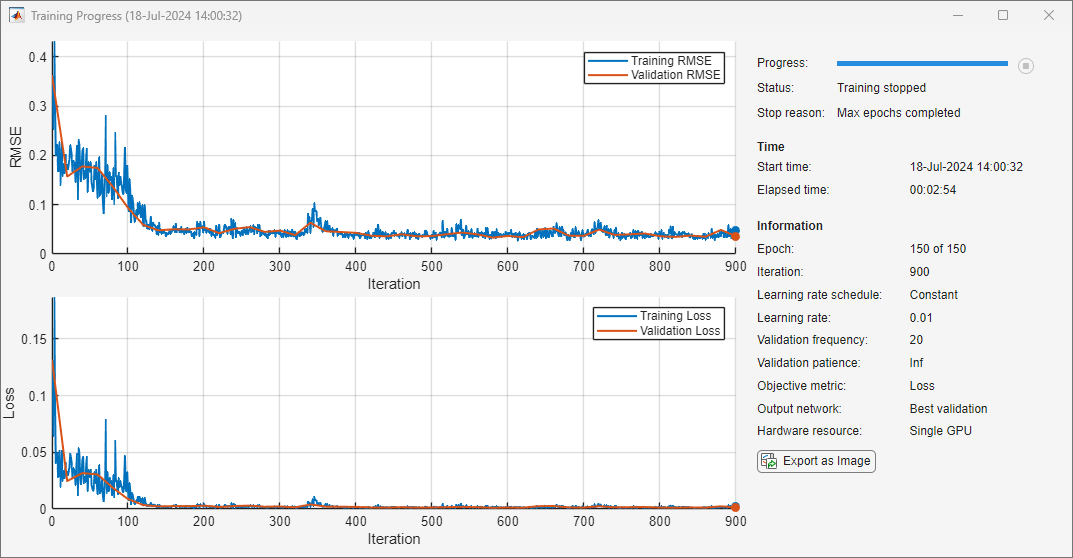
Task: Close the Training Progress window
Action: [1048, 16]
